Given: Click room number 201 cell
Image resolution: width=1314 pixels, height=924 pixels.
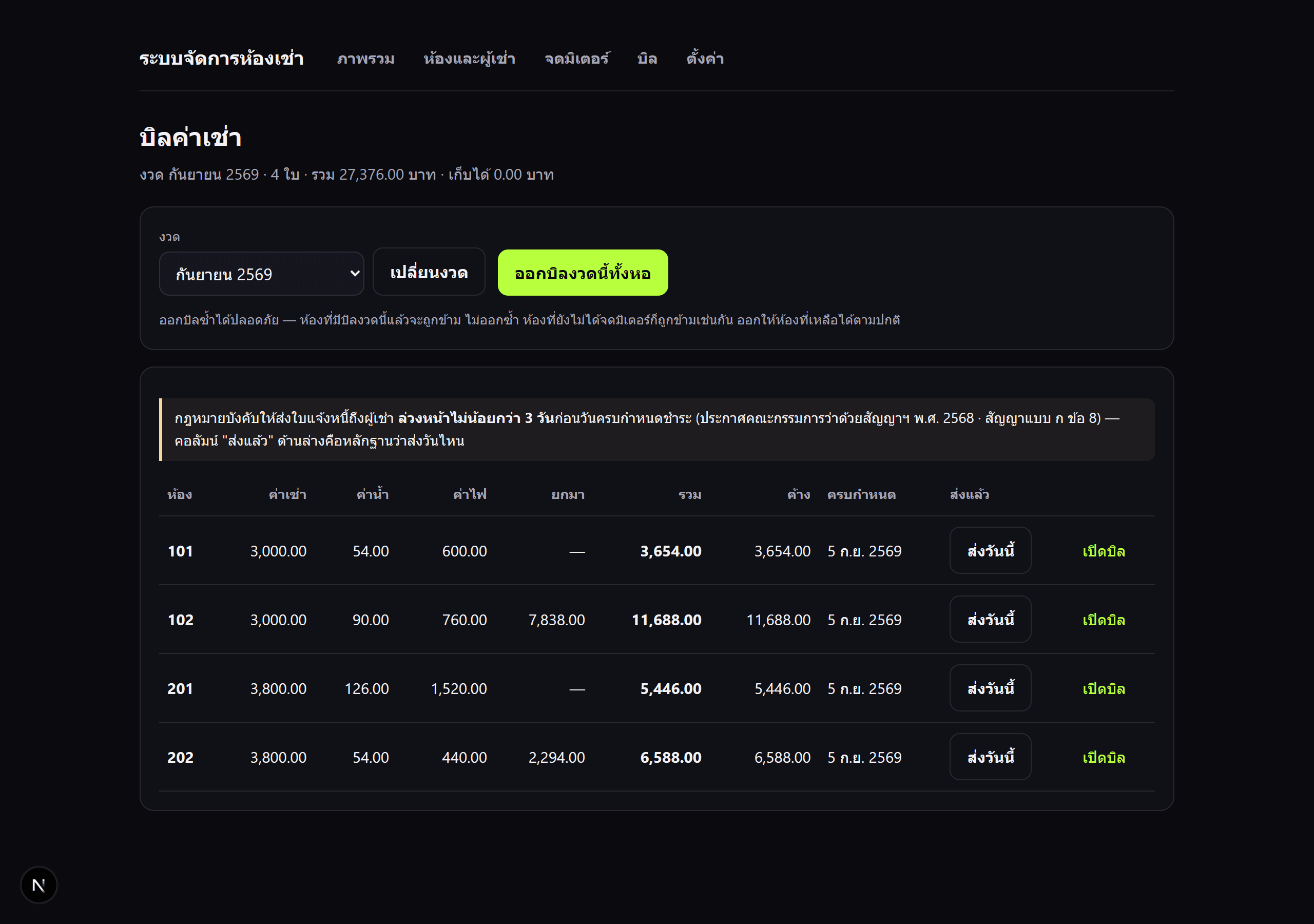Looking at the screenshot, I should [x=180, y=688].
